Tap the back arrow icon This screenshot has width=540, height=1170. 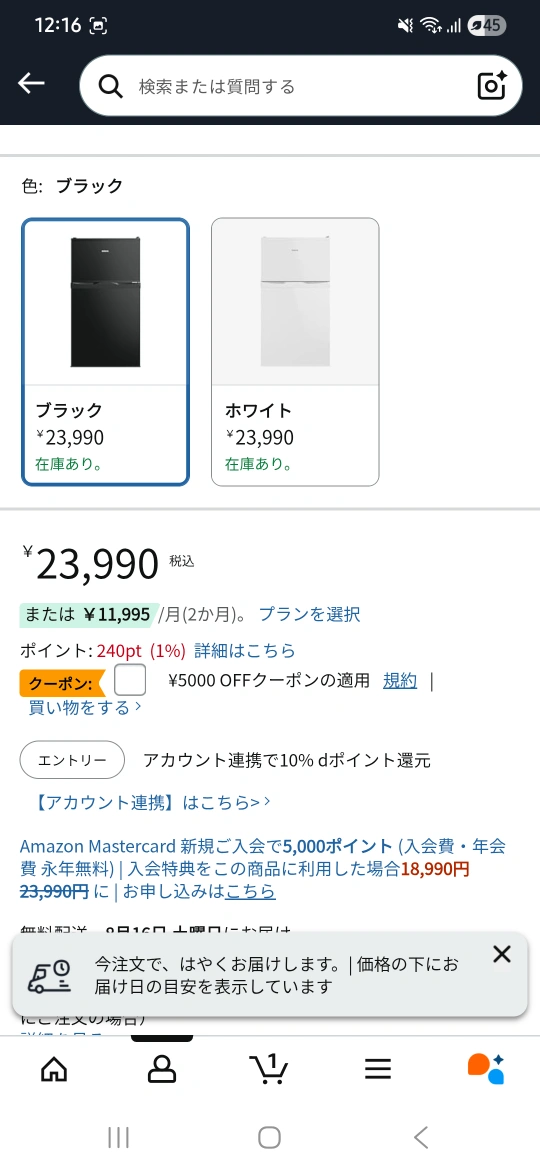(x=31, y=84)
